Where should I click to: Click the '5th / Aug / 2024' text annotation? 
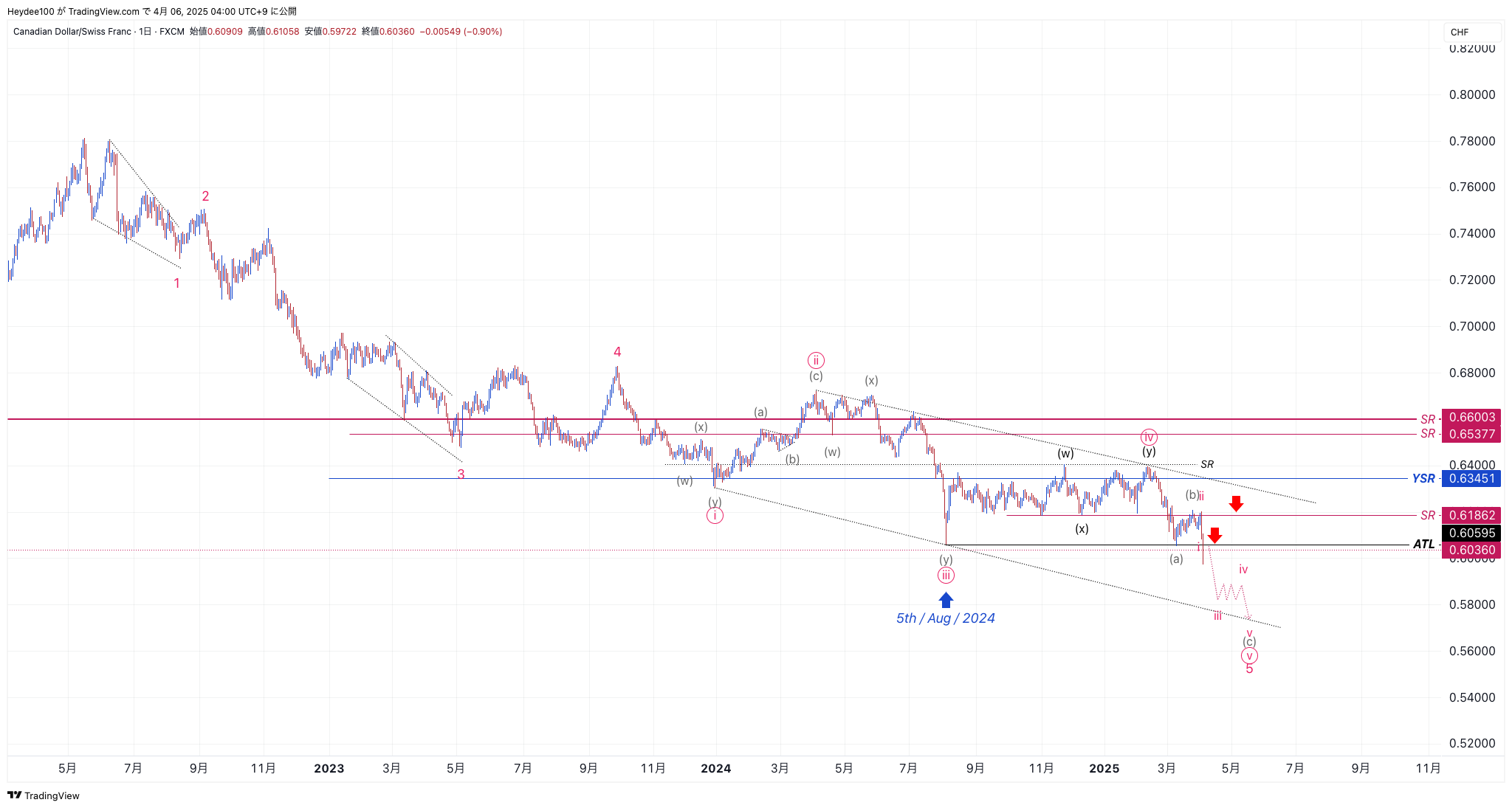coord(946,618)
